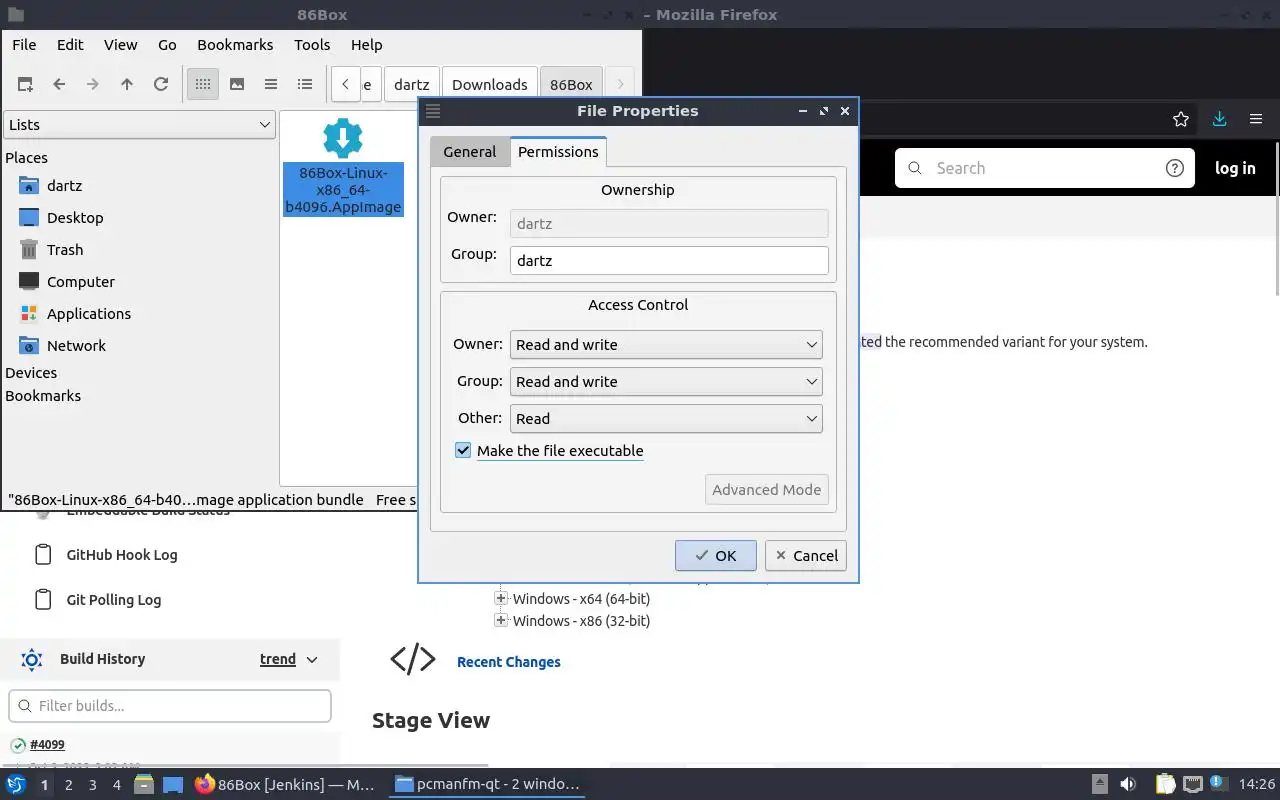Open the Tools menu
This screenshot has width=1280, height=800.
(312, 44)
